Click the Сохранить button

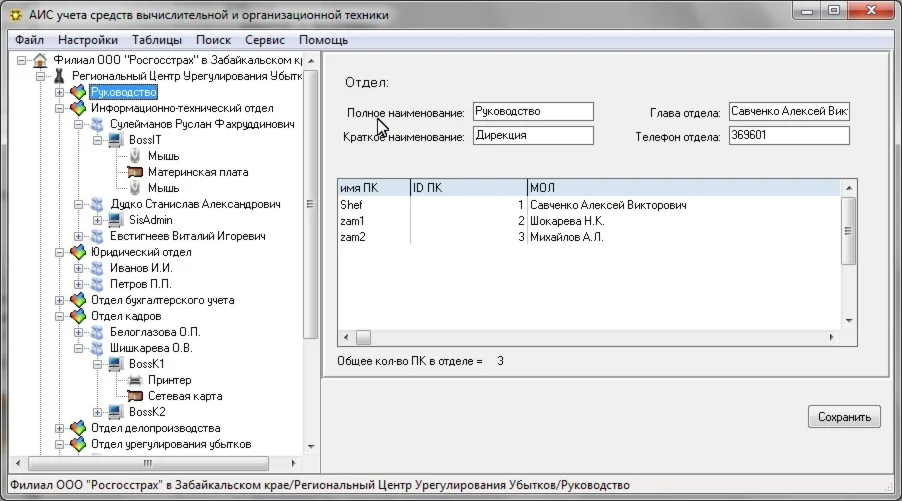pos(844,416)
